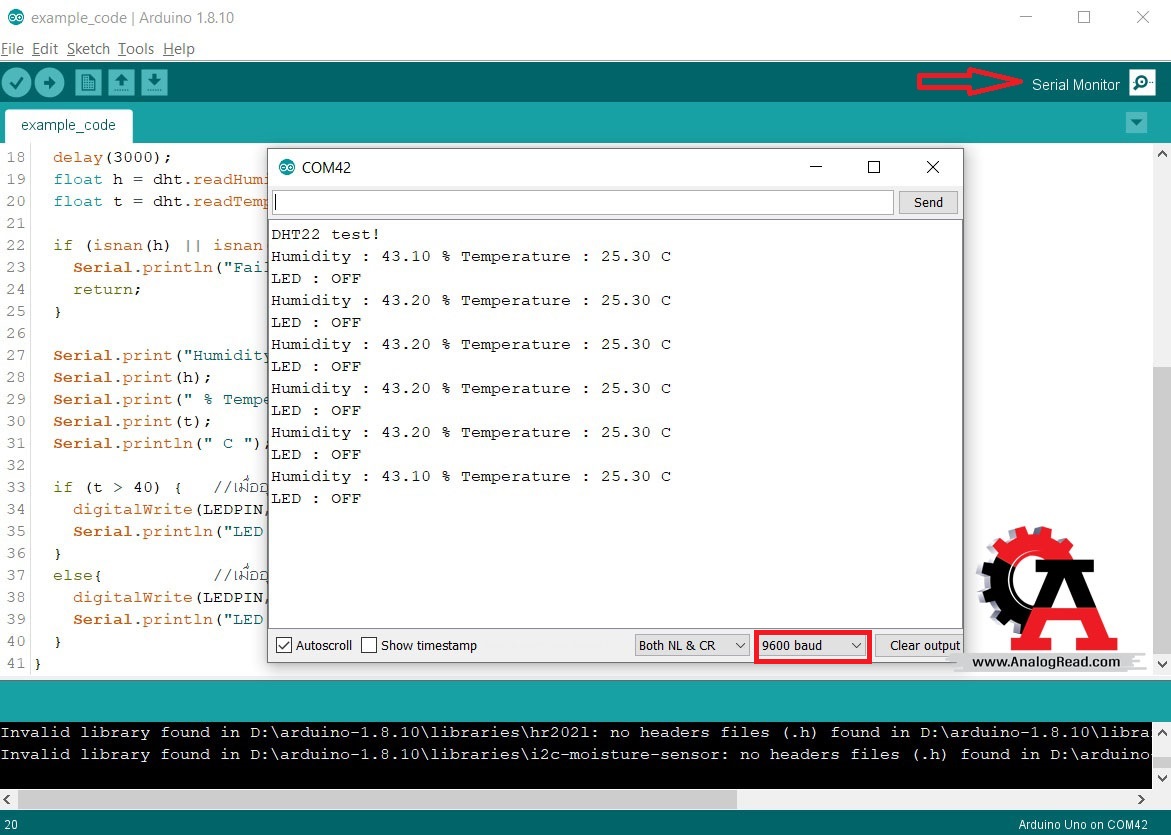Open the Tools menu
Viewport: 1171px width, 835px height.
(x=136, y=49)
